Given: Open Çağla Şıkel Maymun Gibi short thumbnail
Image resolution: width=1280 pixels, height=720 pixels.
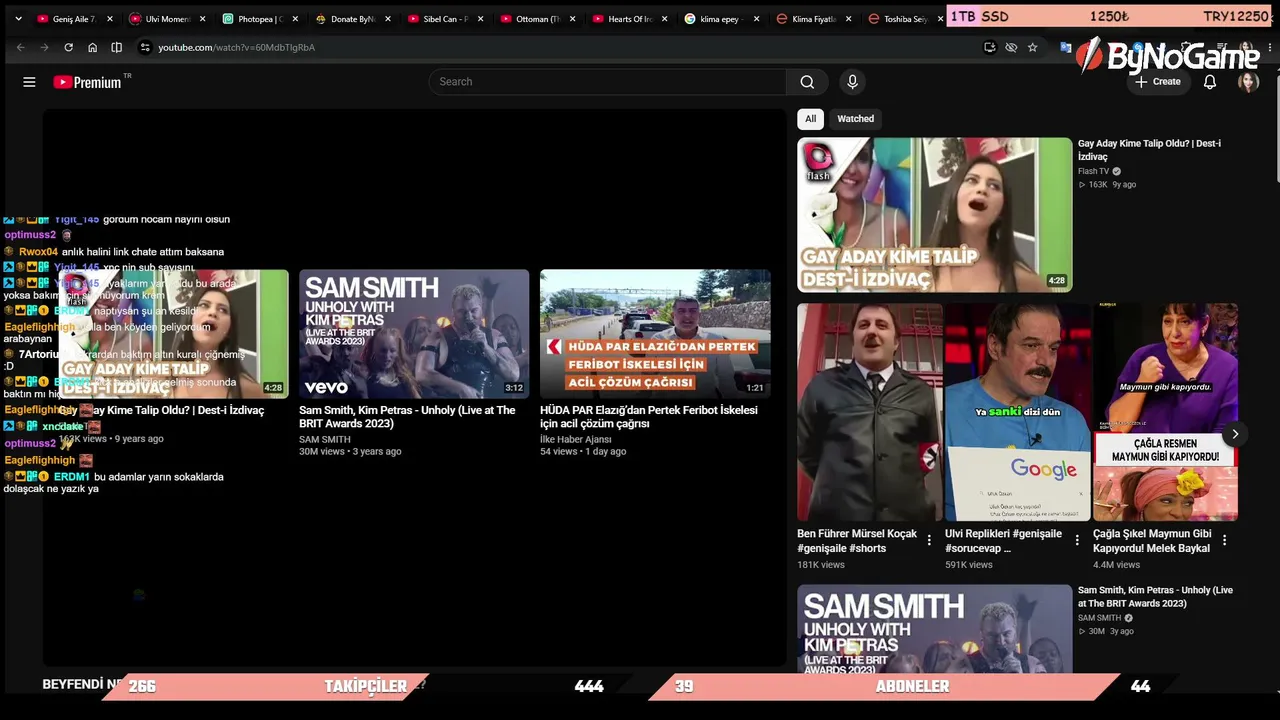Looking at the screenshot, I should [1165, 412].
